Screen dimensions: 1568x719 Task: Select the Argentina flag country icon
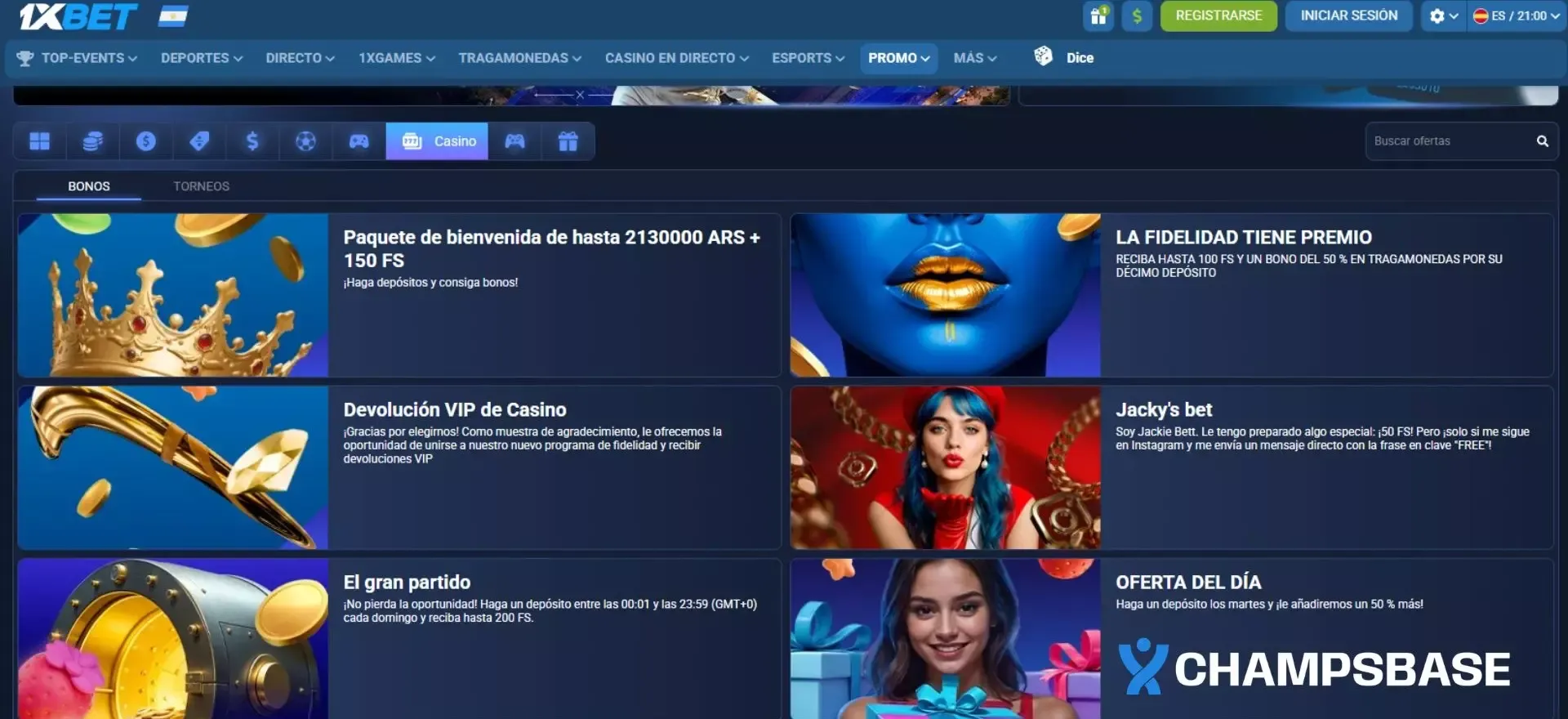click(173, 16)
